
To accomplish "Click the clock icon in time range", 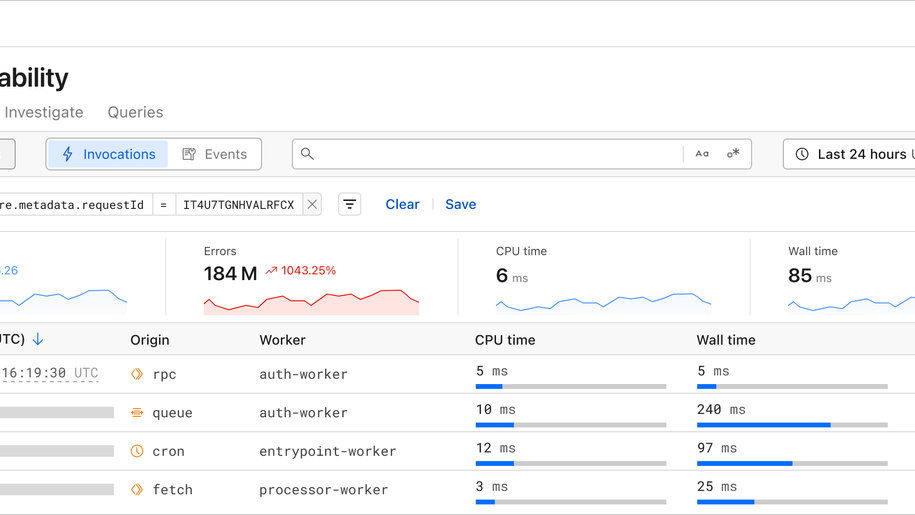I will (802, 154).
